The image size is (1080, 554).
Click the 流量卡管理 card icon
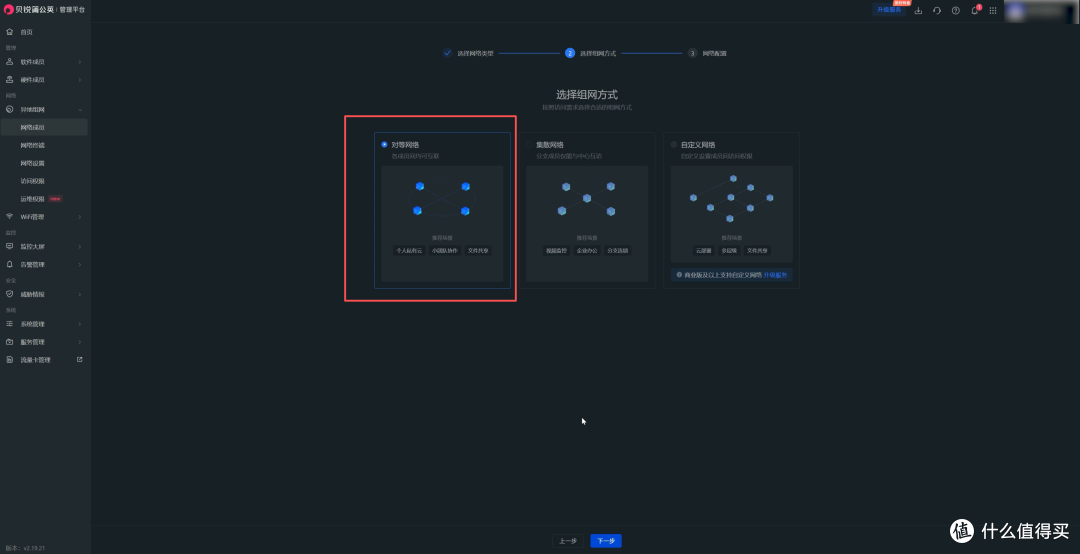click(x=10, y=360)
